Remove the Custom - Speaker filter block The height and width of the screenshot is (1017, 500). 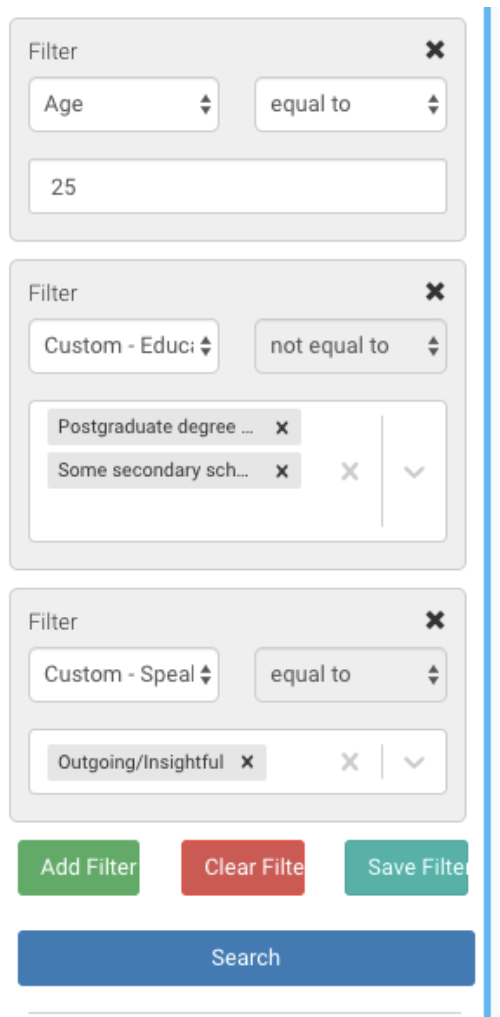pyautogui.click(x=435, y=621)
